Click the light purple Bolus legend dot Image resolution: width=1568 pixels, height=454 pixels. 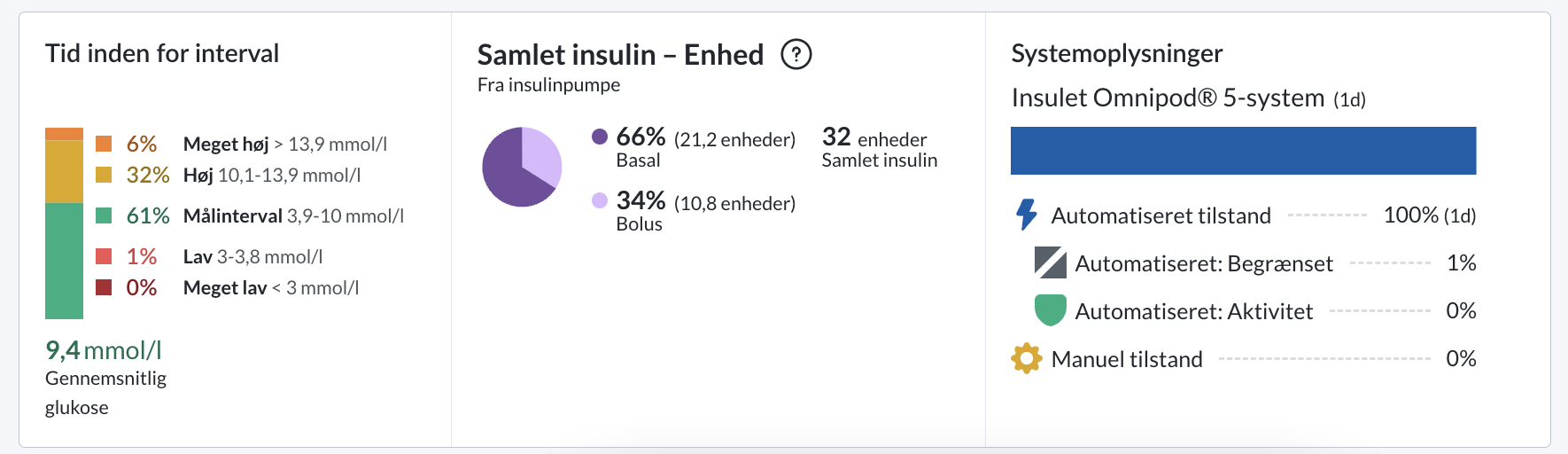600,200
